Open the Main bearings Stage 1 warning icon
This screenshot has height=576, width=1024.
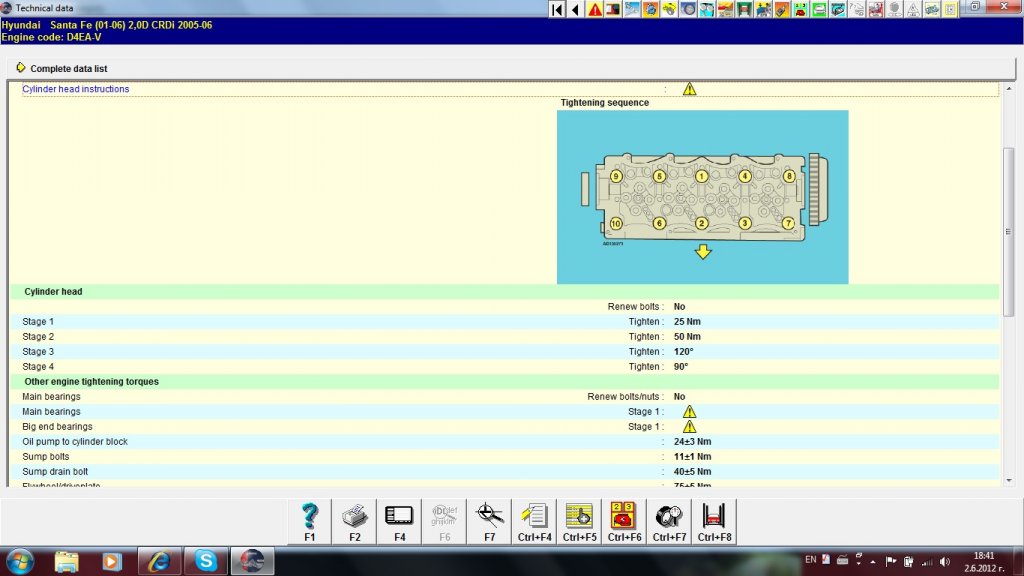(x=689, y=412)
